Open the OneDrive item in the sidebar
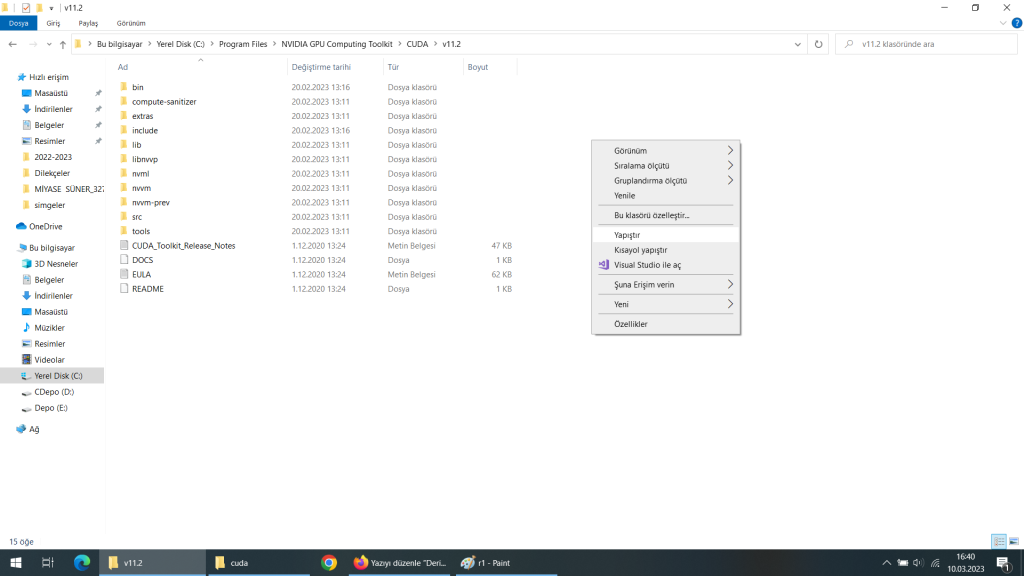The height and width of the screenshot is (576, 1024). point(45,226)
